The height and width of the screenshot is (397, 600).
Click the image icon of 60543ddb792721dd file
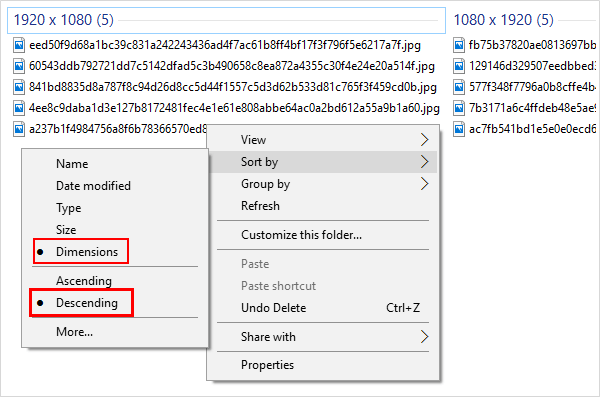click(19, 66)
